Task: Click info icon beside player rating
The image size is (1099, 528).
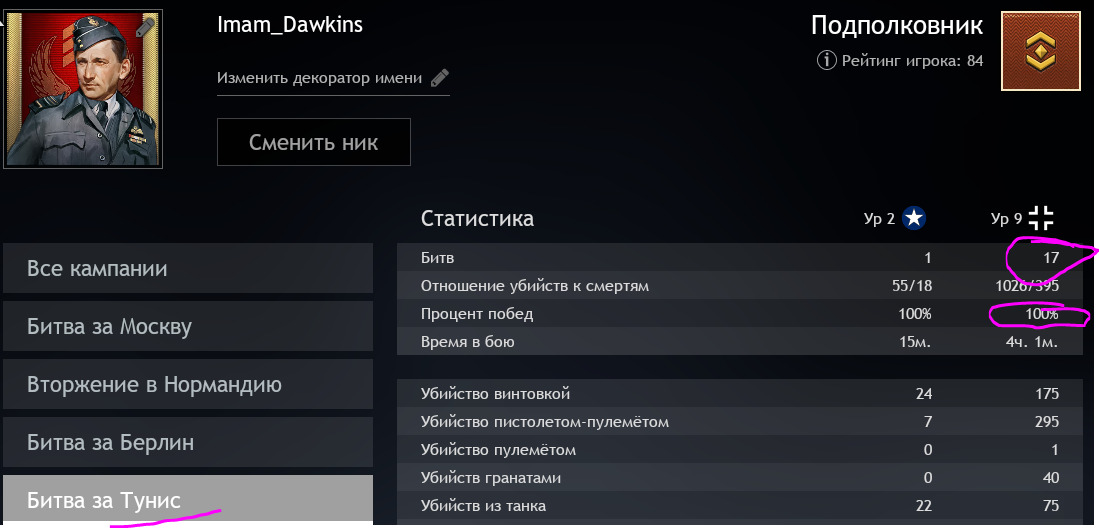Action: pos(827,61)
